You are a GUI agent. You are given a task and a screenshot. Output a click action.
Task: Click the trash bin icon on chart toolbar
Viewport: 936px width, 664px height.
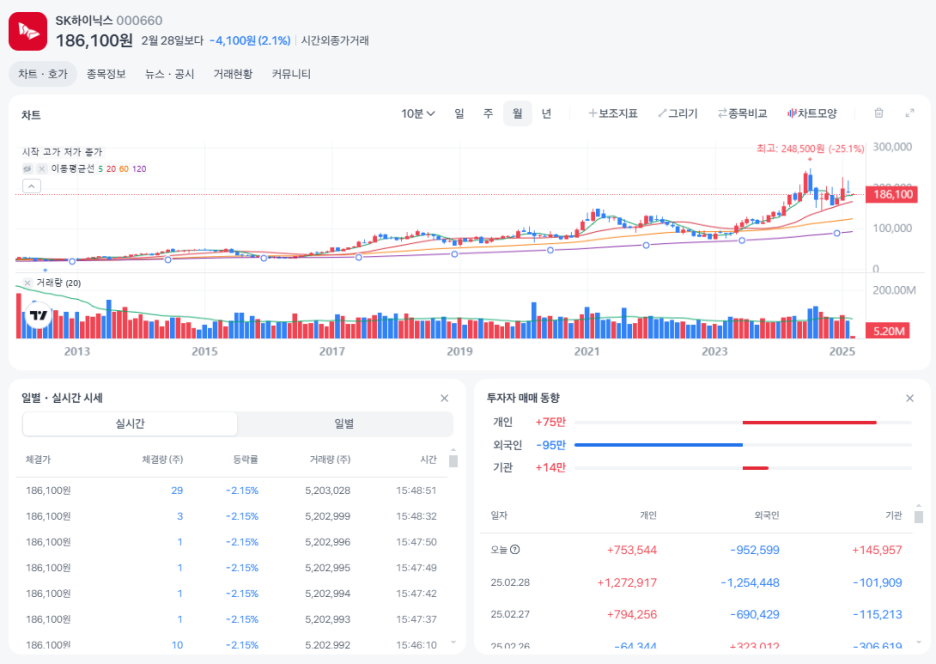pyautogui.click(x=879, y=113)
